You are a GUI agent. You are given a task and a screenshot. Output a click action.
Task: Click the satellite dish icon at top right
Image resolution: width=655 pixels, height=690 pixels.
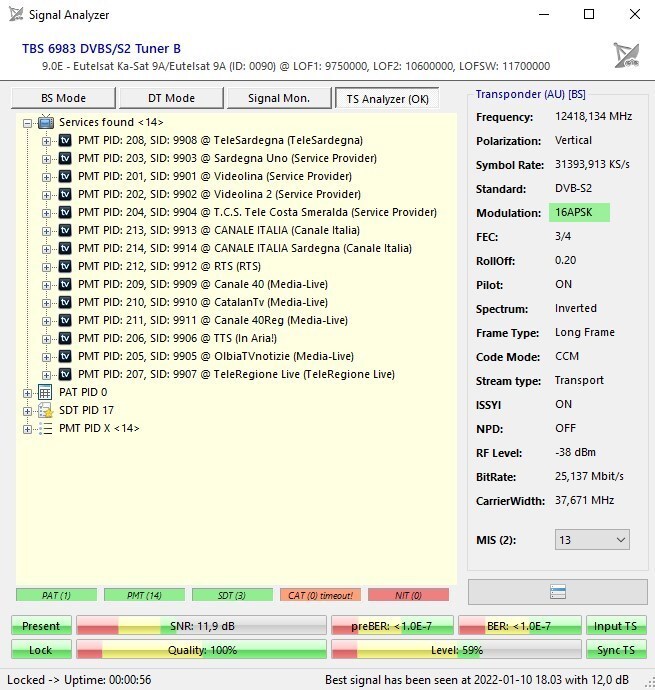tap(626, 55)
